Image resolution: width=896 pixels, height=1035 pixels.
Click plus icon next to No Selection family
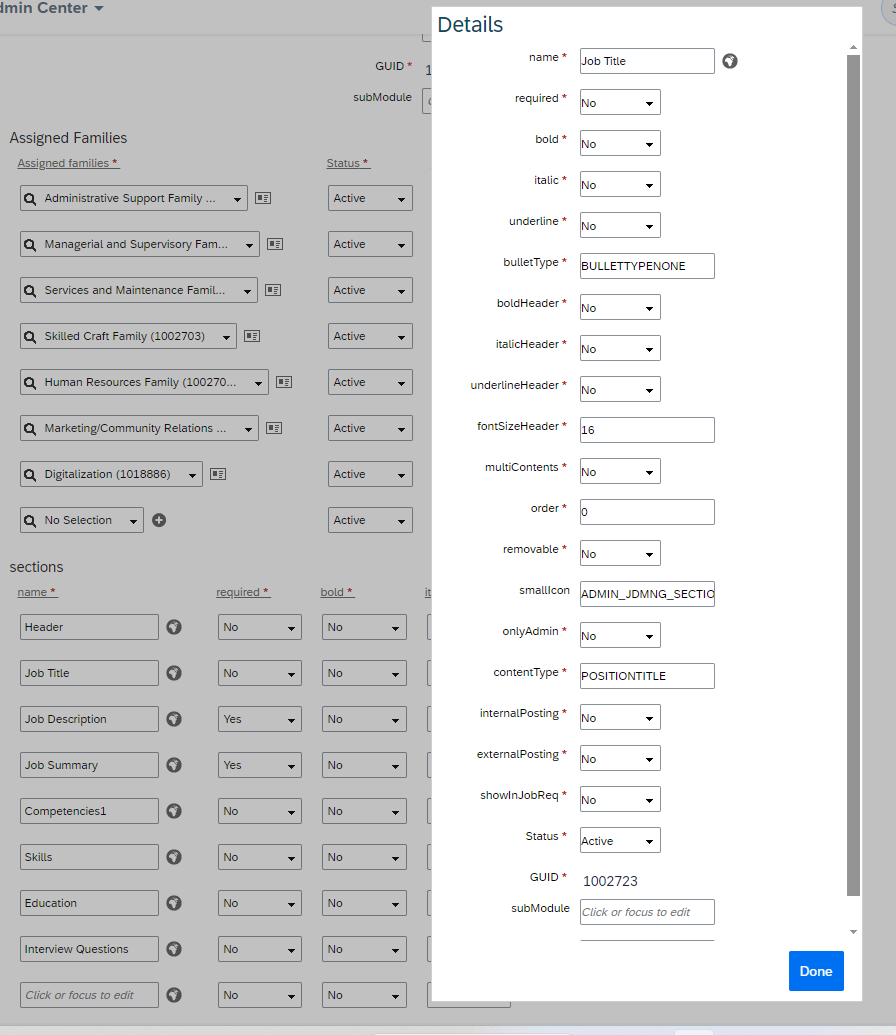159,520
